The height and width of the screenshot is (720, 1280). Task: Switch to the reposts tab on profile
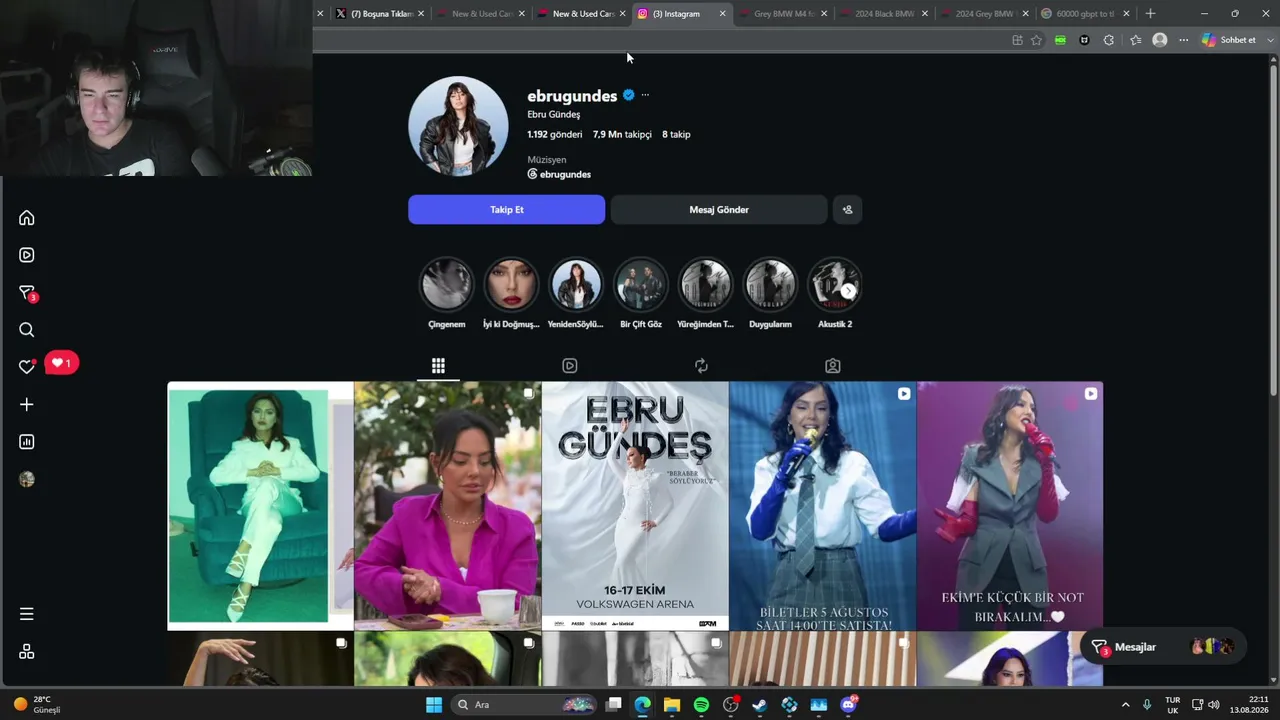[x=701, y=366]
